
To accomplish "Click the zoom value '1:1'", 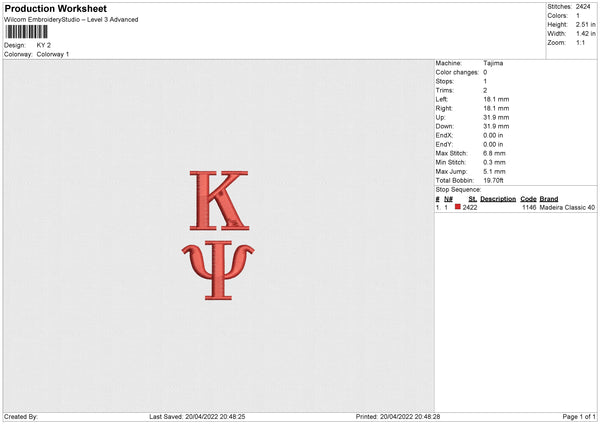I will tap(580, 42).
